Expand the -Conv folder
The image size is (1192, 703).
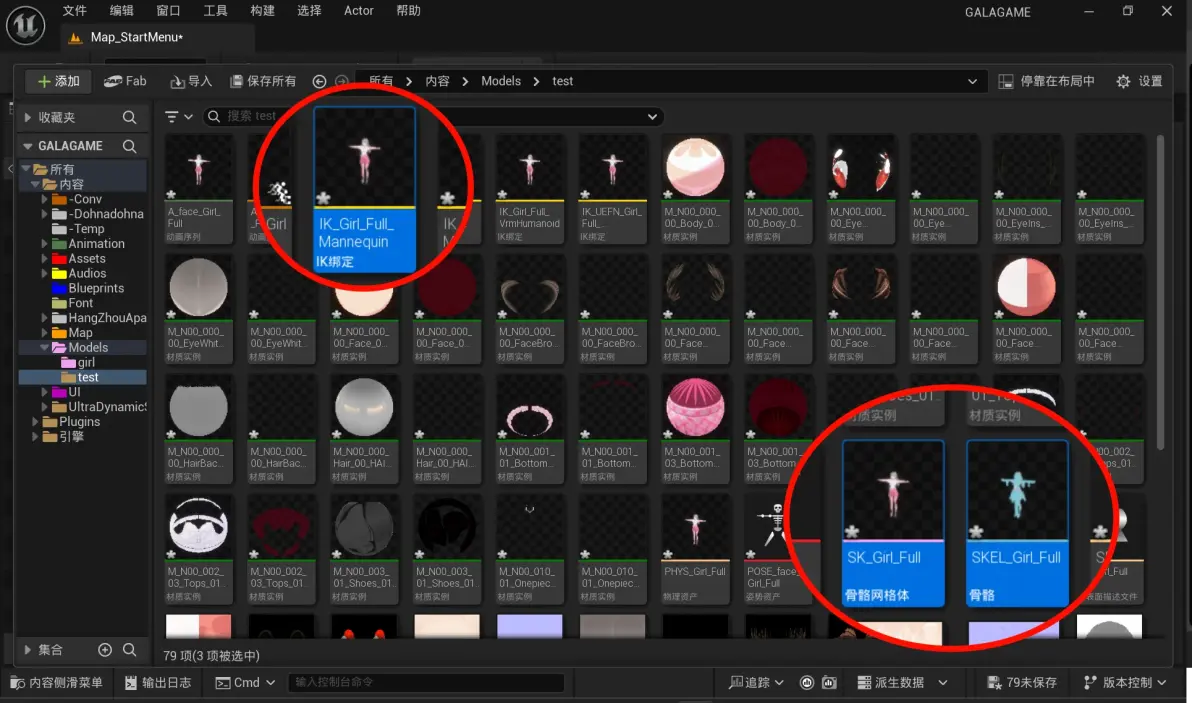[44, 199]
